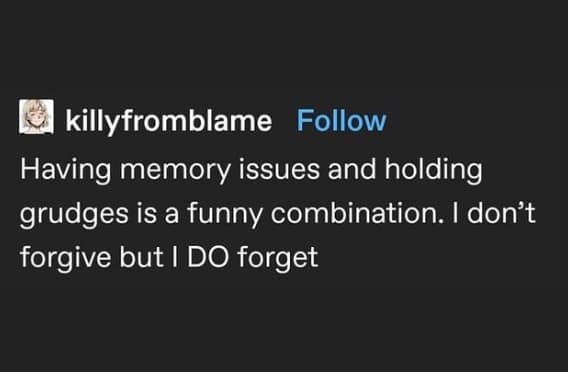Click the word 'funny' in the post
568x372 pixels.
tap(225, 213)
